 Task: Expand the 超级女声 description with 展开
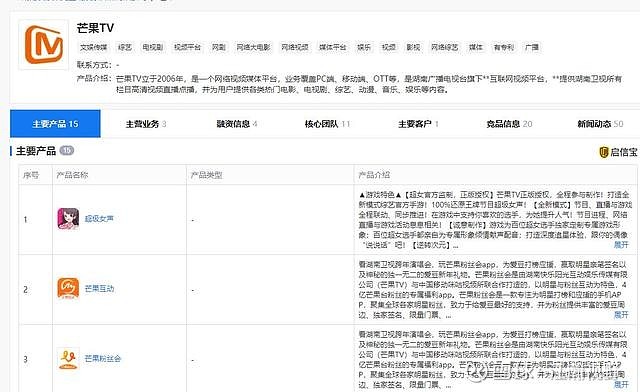tap(621, 245)
